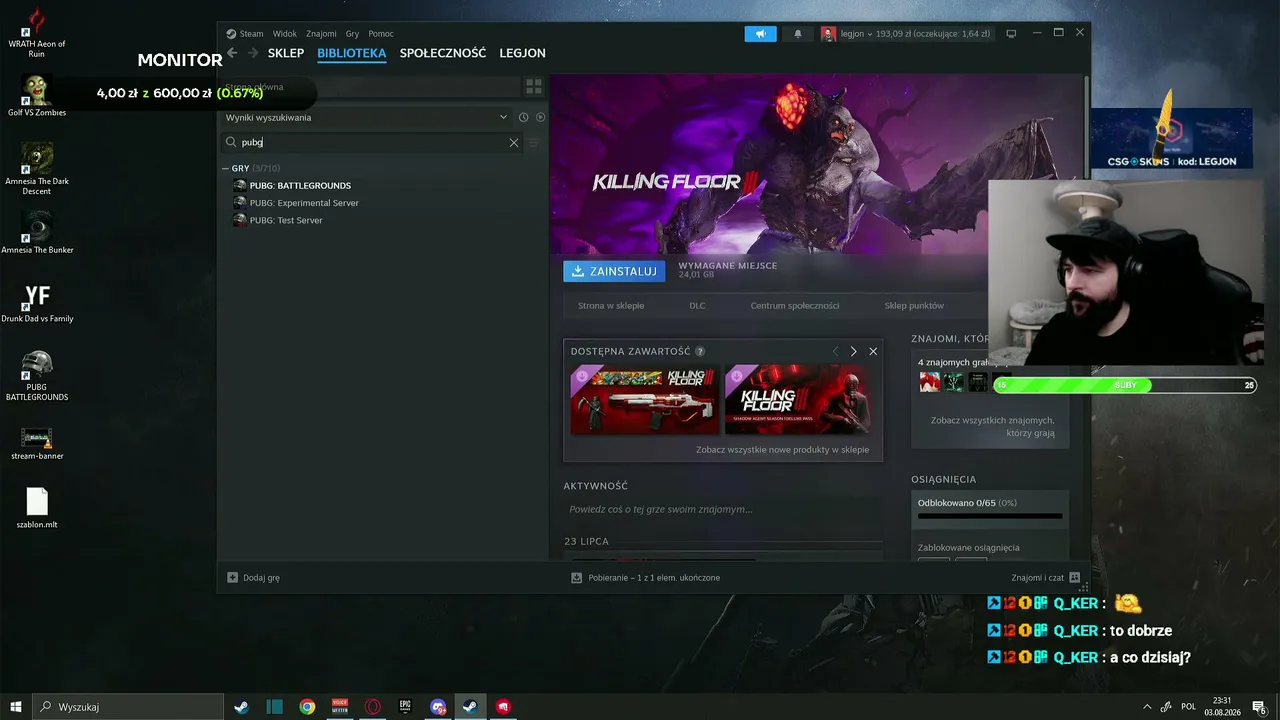The image size is (1280, 720).
Task: Open Sklep punktów link
Action: [914, 306]
